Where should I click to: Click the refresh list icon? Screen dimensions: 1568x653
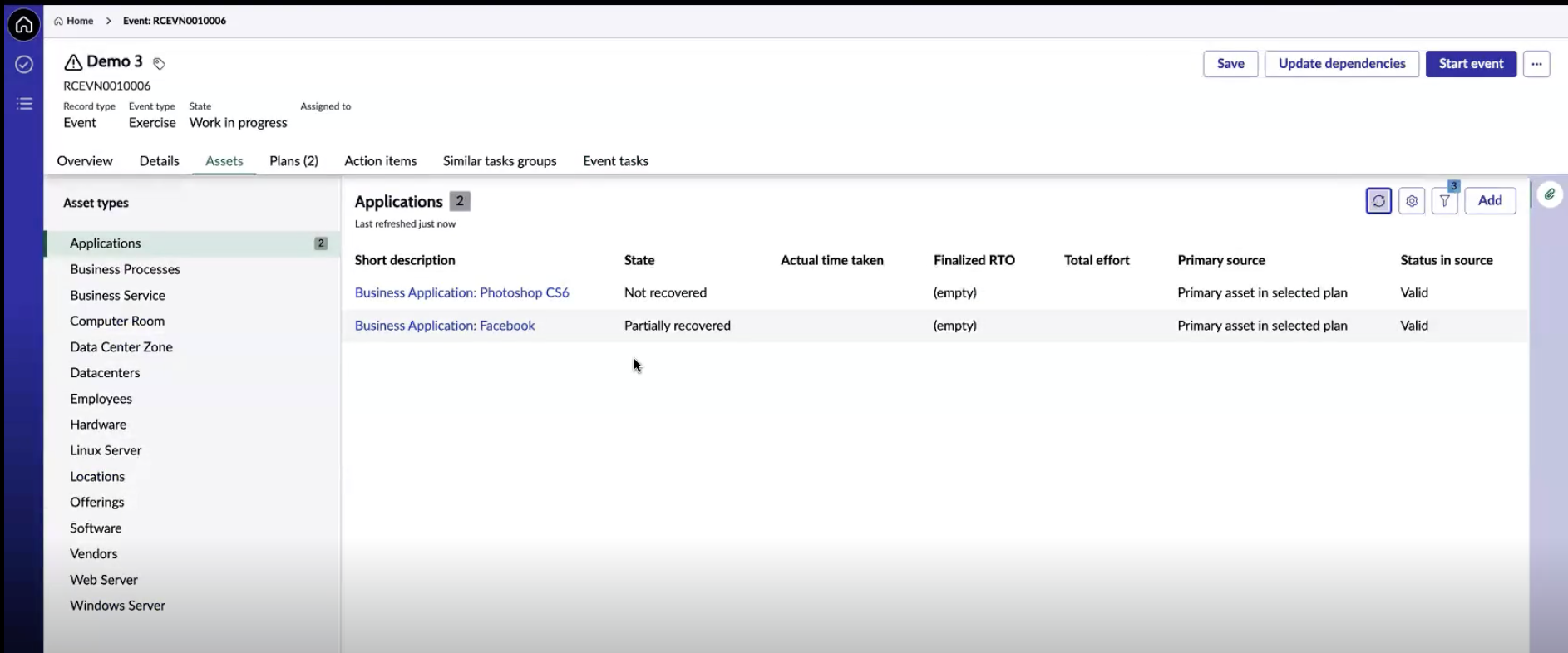[x=1378, y=200]
